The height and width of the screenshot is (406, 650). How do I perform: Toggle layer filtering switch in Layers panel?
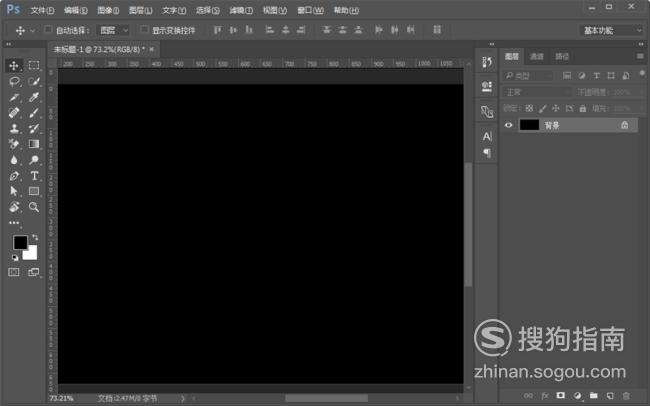click(x=642, y=74)
